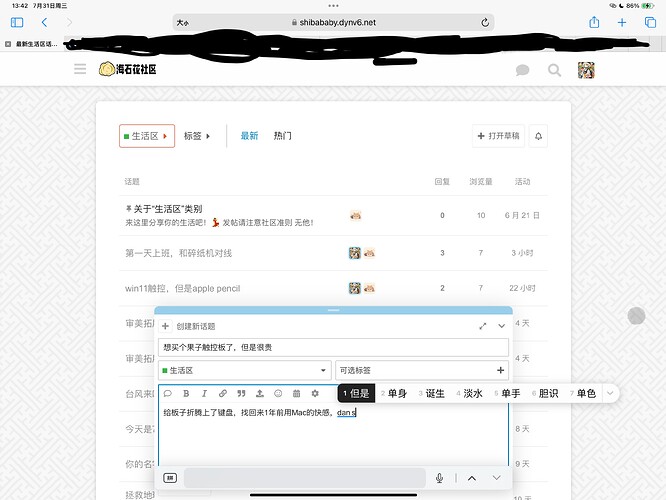This screenshot has height=500, width=666.
Task: Choose IME candidate 胆识
Action: click(545, 393)
